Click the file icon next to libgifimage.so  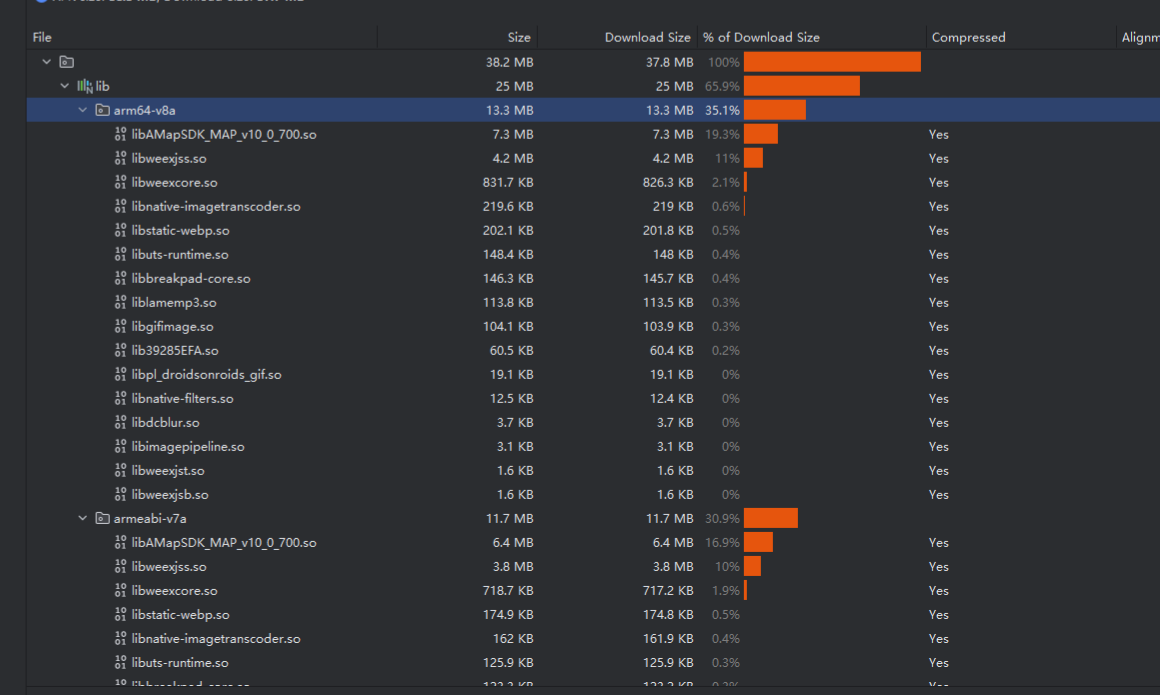tap(121, 327)
